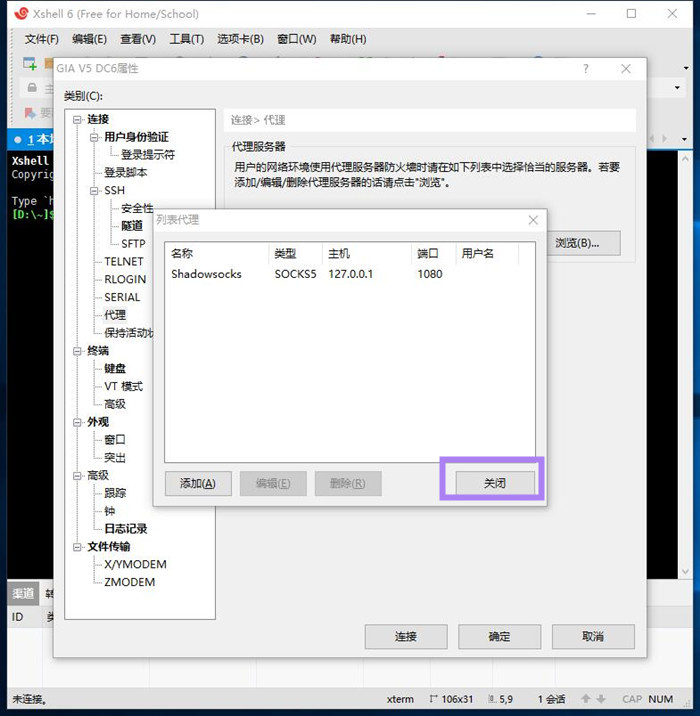The height and width of the screenshot is (716, 700).
Task: Click the 连接 button at dialog bottom
Action: [405, 636]
